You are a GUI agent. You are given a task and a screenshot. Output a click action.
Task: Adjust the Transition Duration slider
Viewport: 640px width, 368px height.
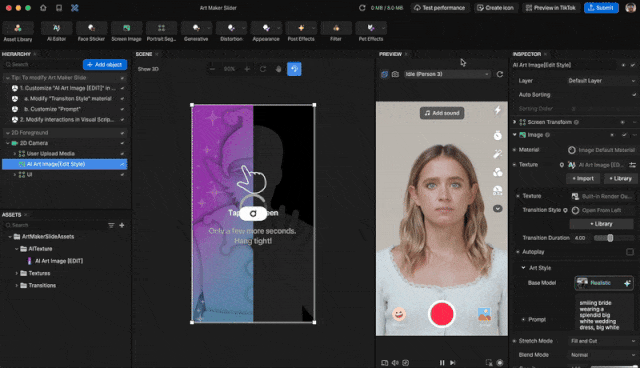tap(610, 238)
